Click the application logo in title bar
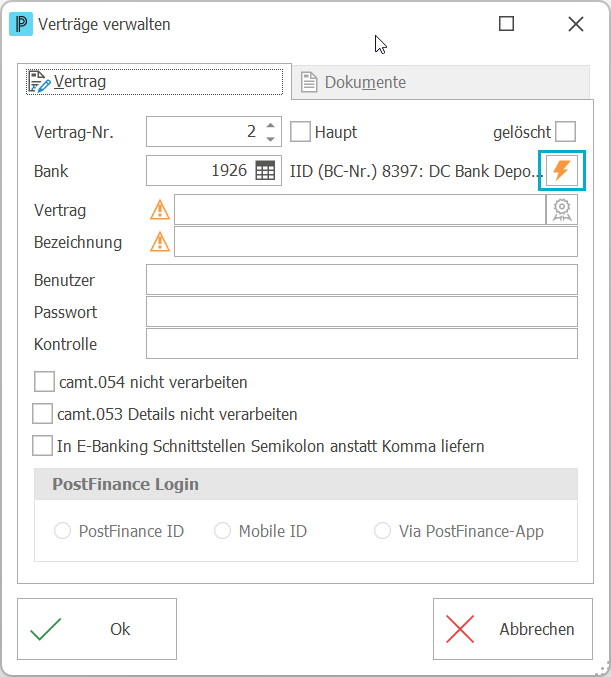Viewport: 611px width, 677px height. [21, 24]
